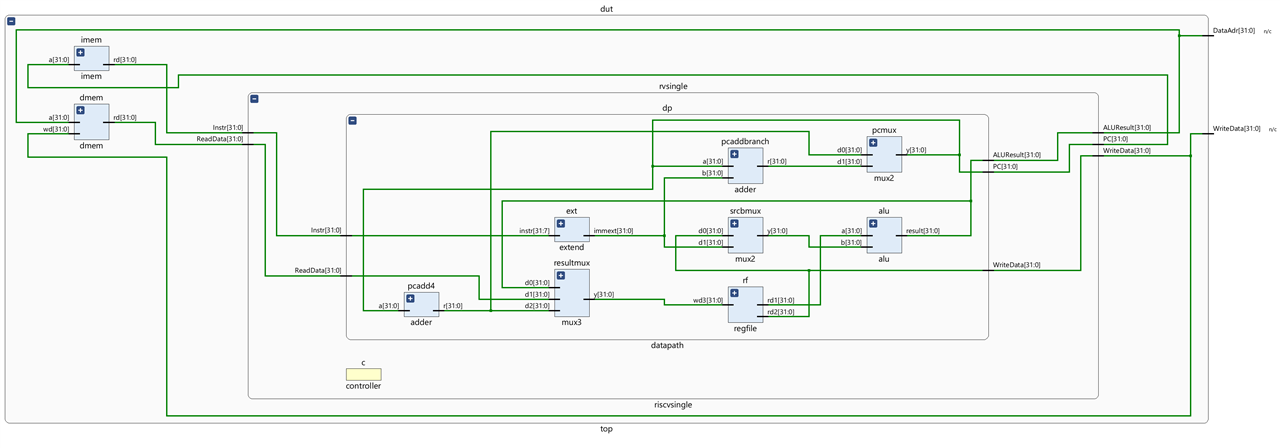This screenshot has width=1280, height=448.
Task: Click the result[31:0] pin on alu
Action: coord(923,231)
